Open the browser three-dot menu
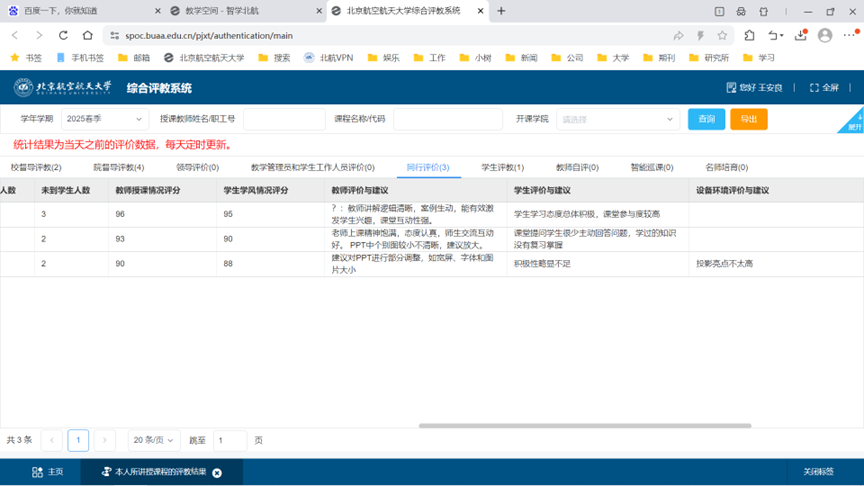864x486 pixels. pyautogui.click(x=850, y=35)
